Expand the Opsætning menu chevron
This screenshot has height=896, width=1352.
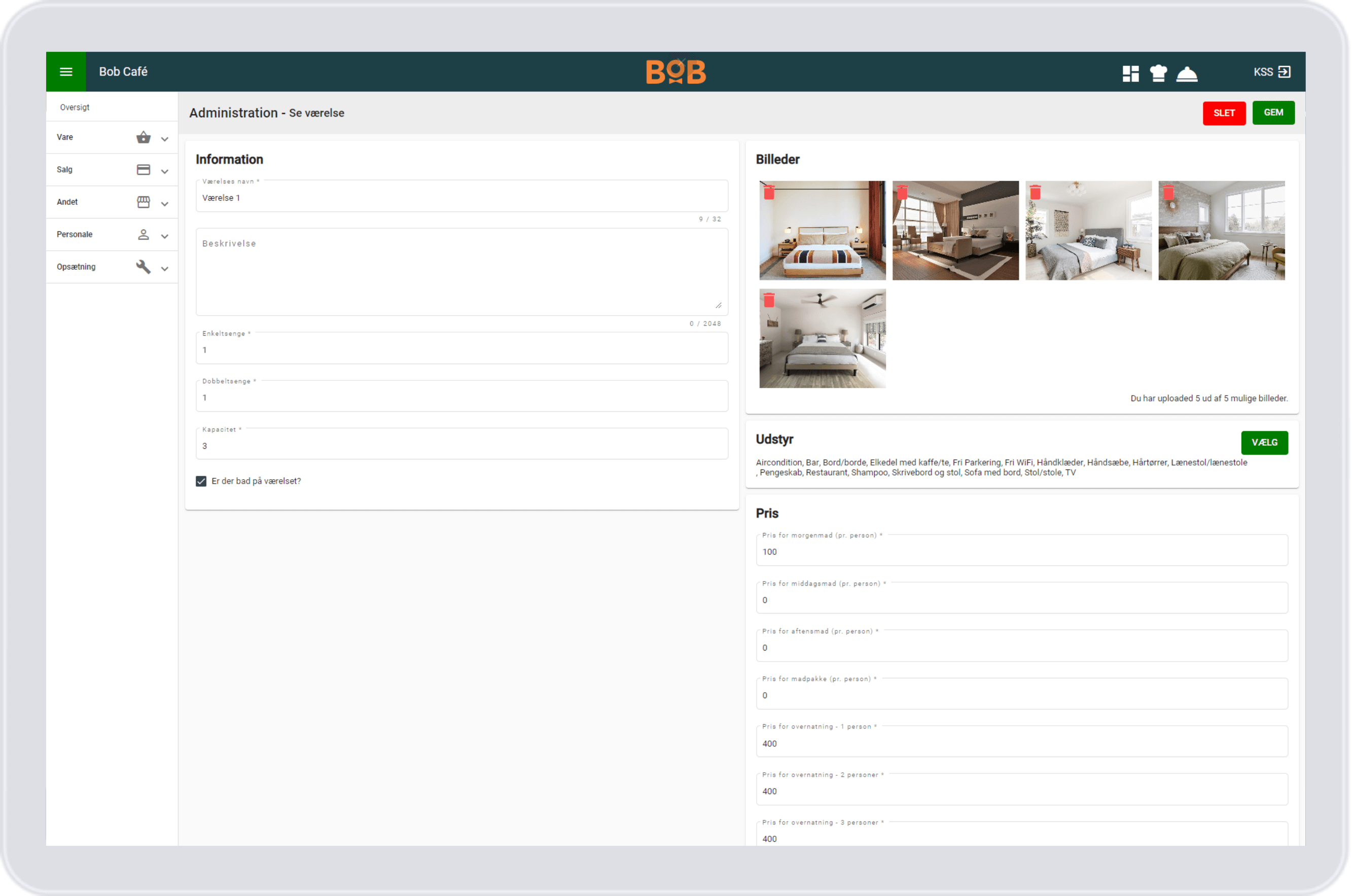tap(165, 269)
